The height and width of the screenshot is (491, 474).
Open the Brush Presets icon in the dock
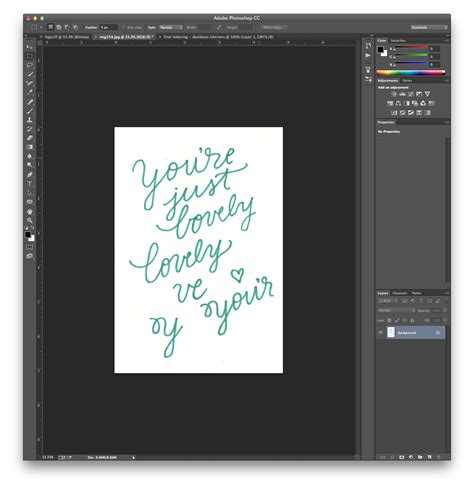(x=368, y=79)
